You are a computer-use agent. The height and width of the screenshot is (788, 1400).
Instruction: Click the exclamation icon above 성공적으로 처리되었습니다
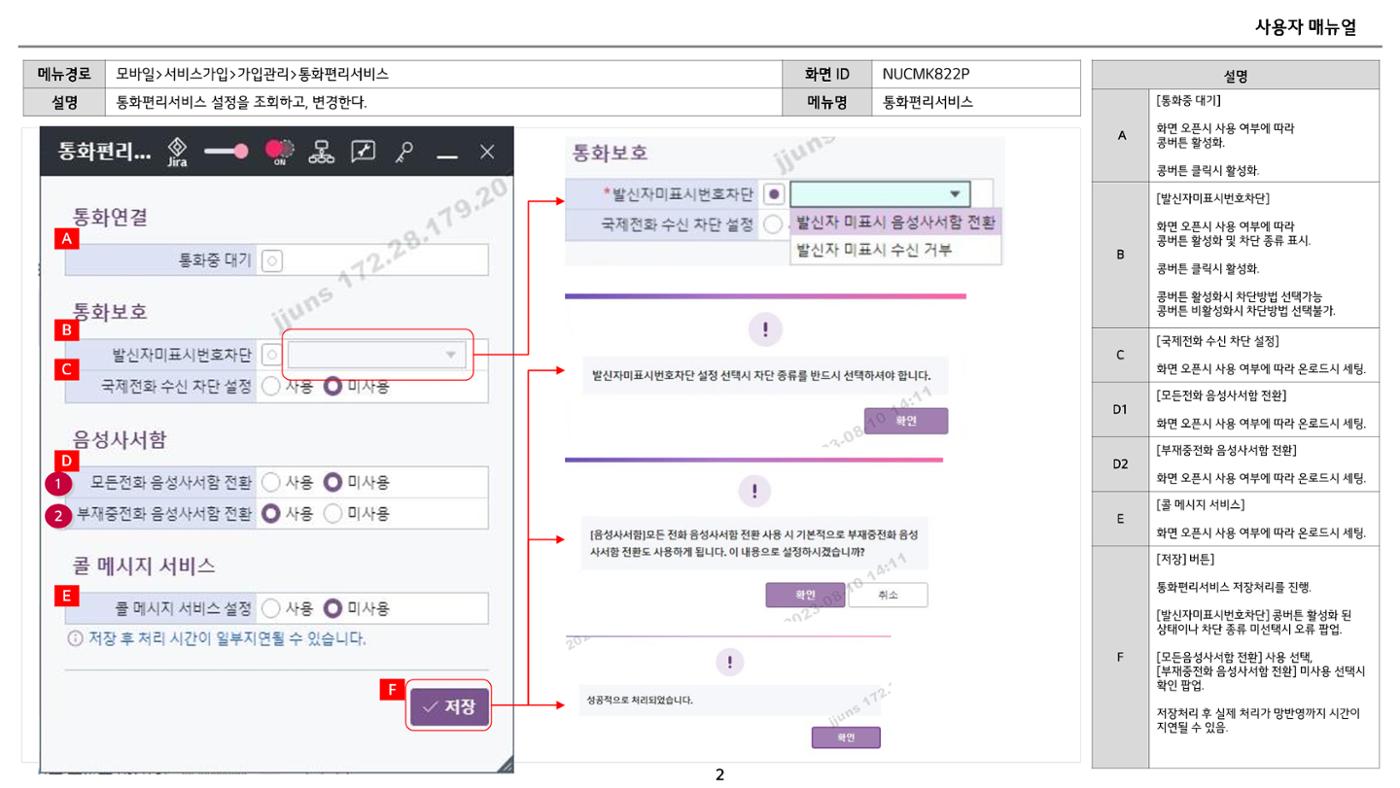pyautogui.click(x=732, y=661)
